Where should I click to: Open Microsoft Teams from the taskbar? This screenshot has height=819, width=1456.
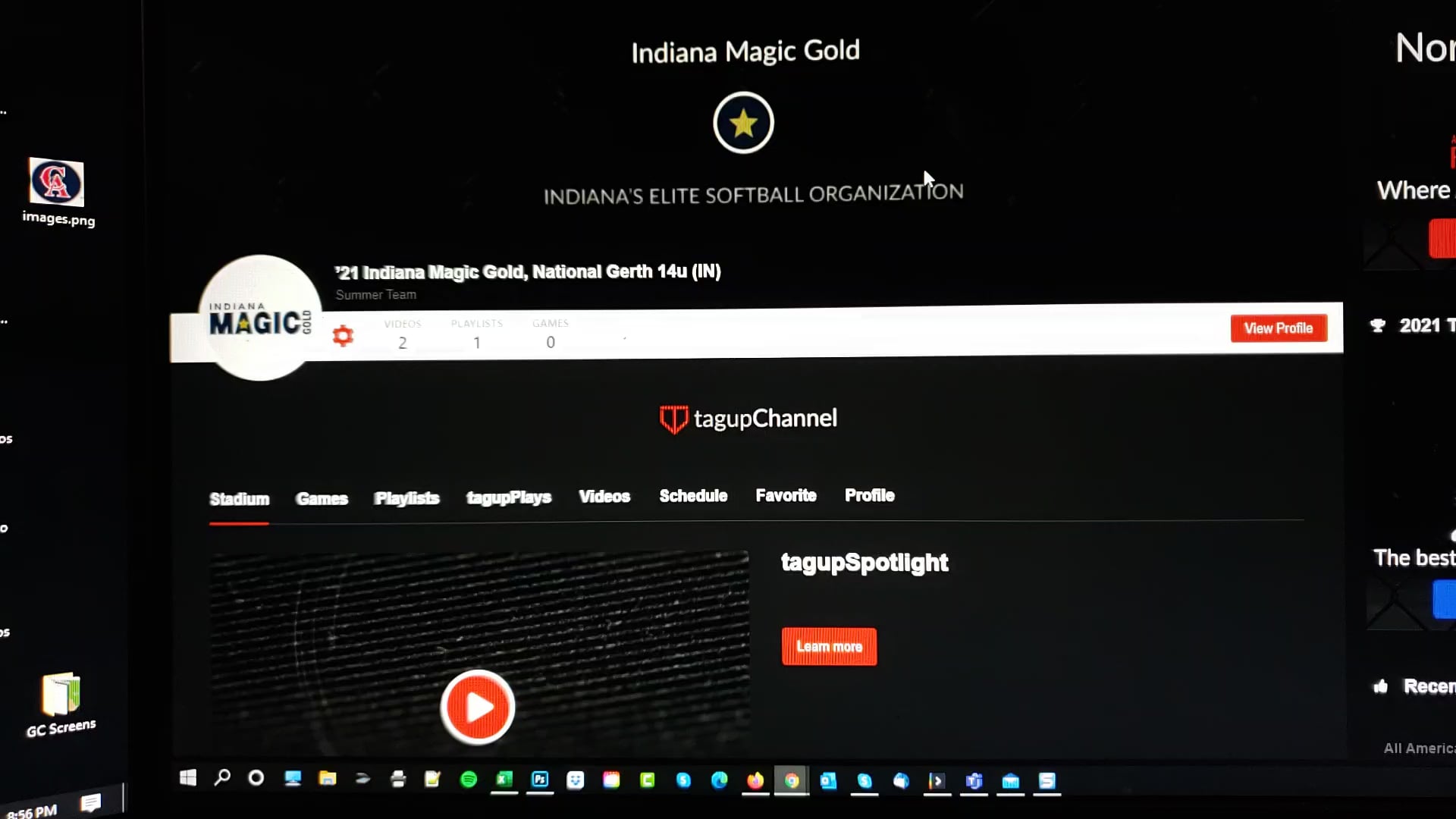point(974,781)
